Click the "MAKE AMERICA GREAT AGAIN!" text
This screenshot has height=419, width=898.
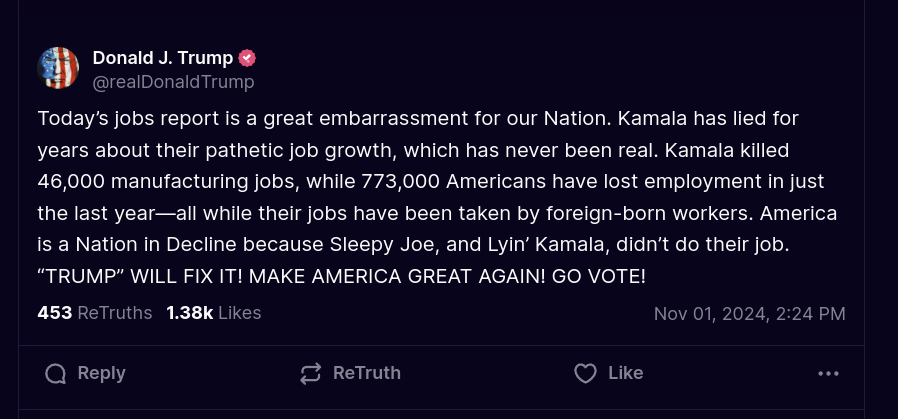[397, 276]
